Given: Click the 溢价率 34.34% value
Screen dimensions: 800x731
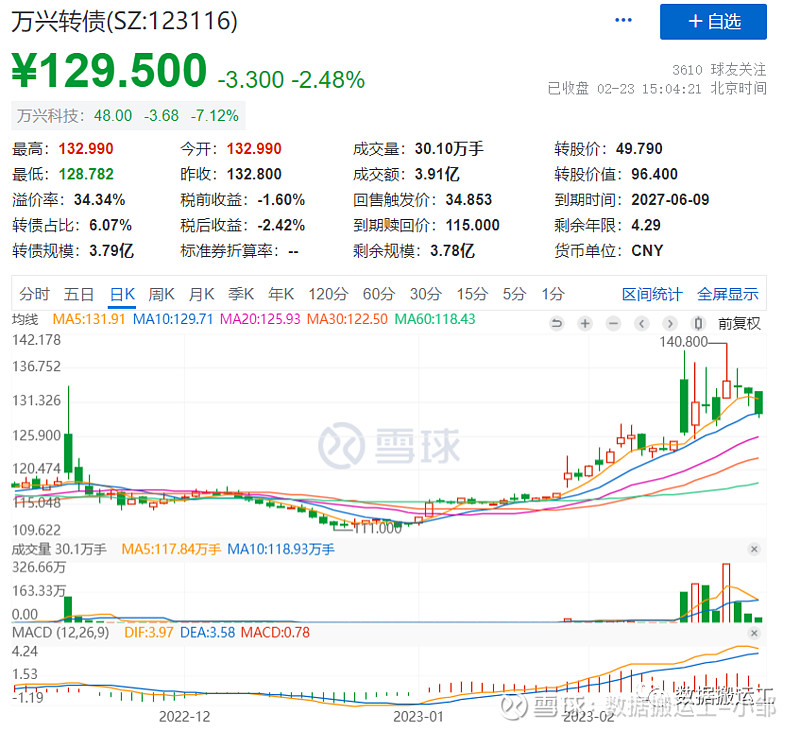Looking at the screenshot, I should pos(99,199).
